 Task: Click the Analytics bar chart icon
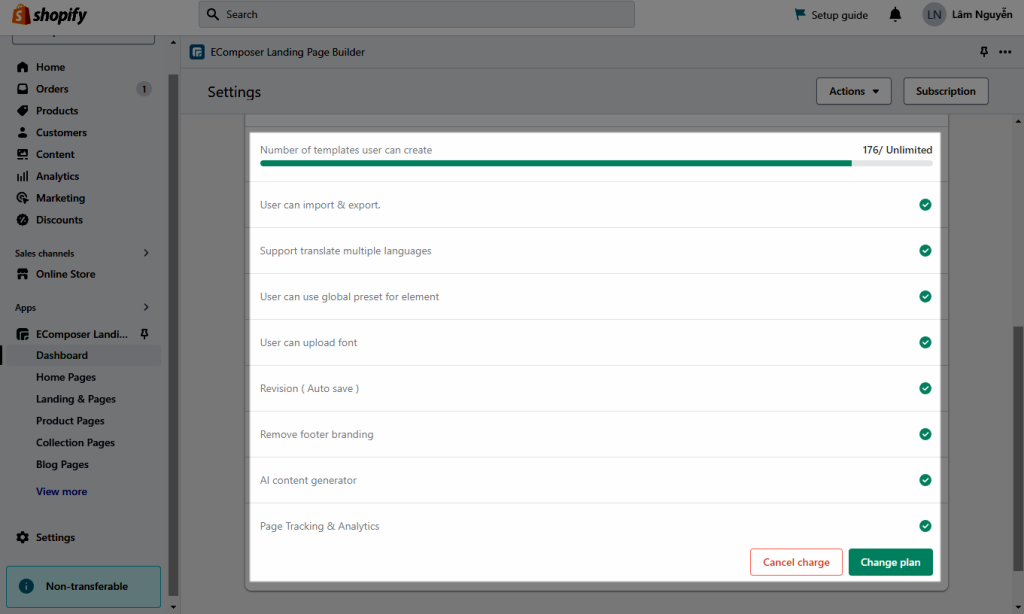pyautogui.click(x=23, y=176)
